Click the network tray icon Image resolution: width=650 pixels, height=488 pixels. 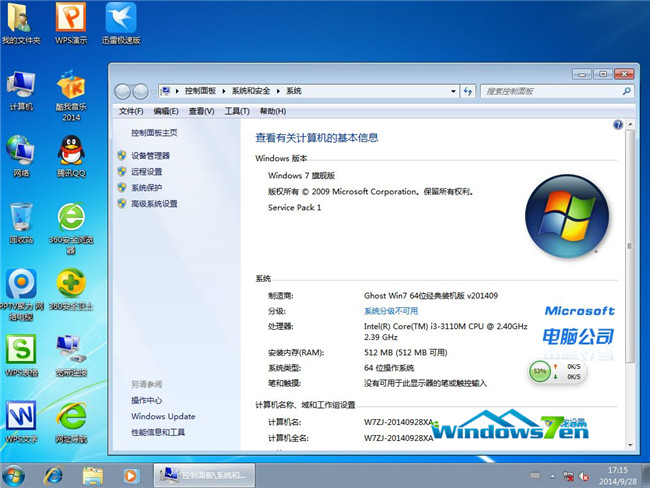tap(568, 476)
